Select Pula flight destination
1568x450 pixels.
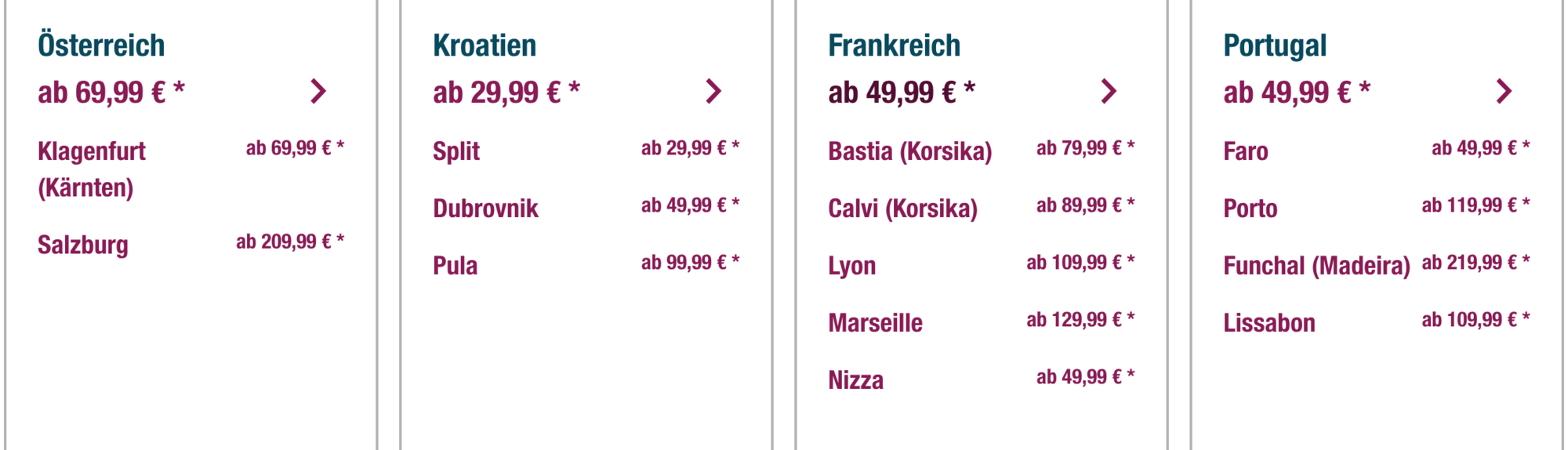tap(455, 265)
